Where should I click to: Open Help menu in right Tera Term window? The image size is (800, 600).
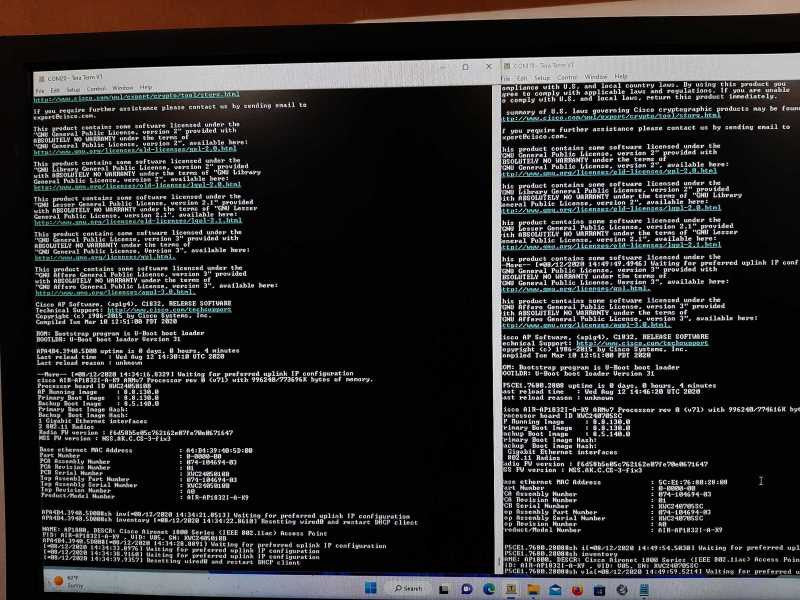621,76
